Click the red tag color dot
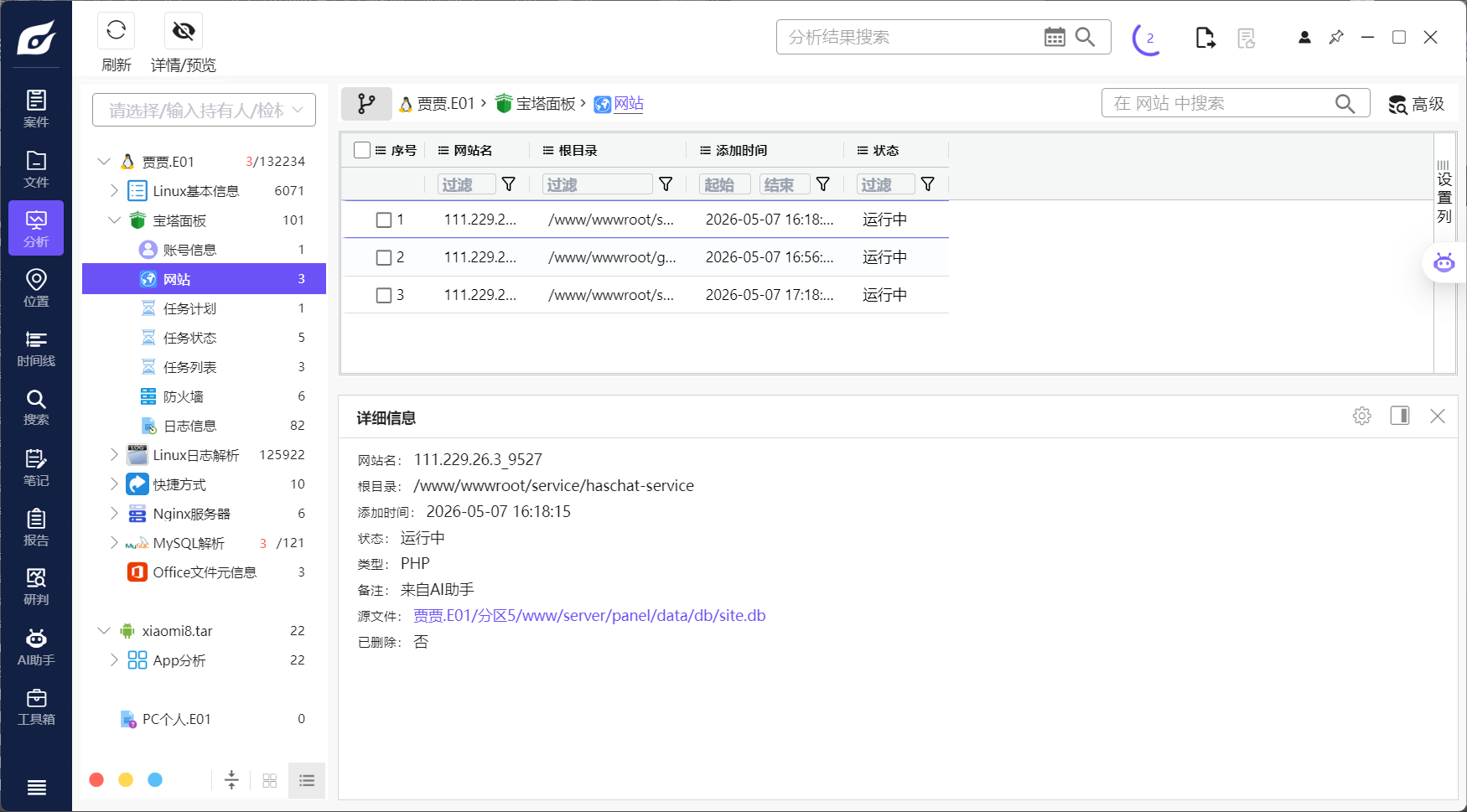The image size is (1467, 812). click(x=96, y=780)
